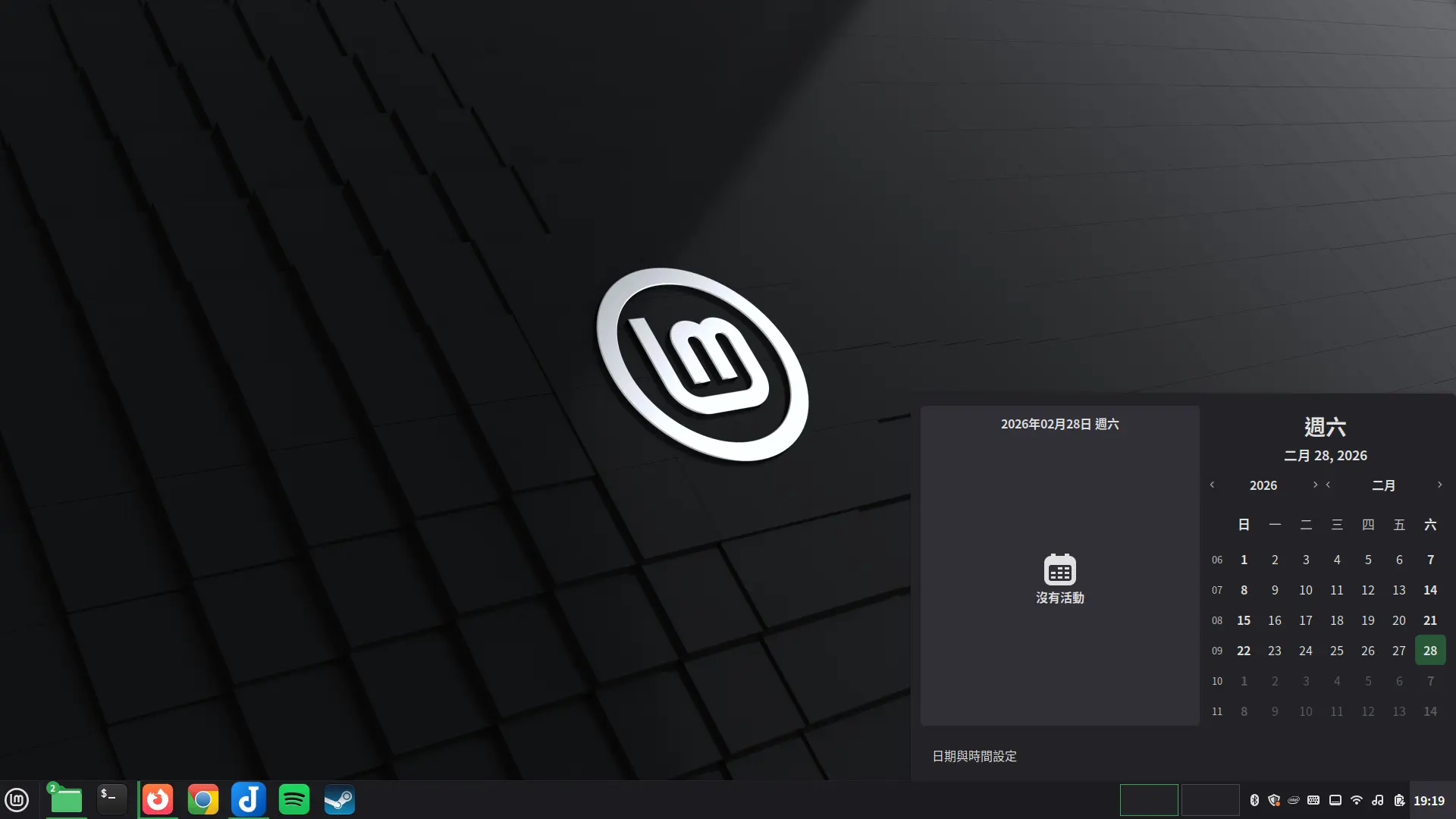Click the 19:19 clock to close the calendar
This screenshot has width=1456, height=819.
point(1429,800)
